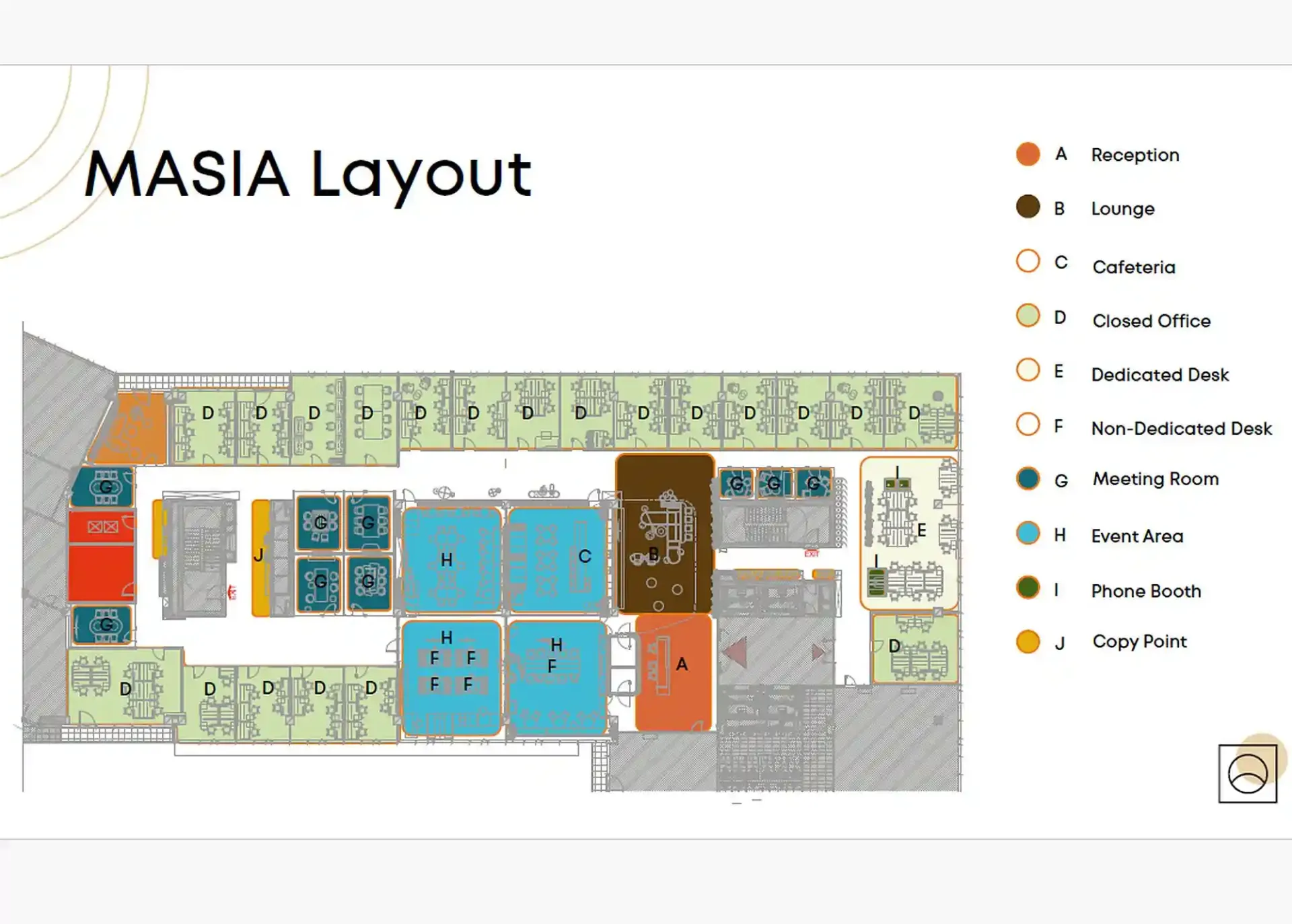Click the Closed Office green legend swatch
Screen dimensions: 1292x924
coord(1028,316)
